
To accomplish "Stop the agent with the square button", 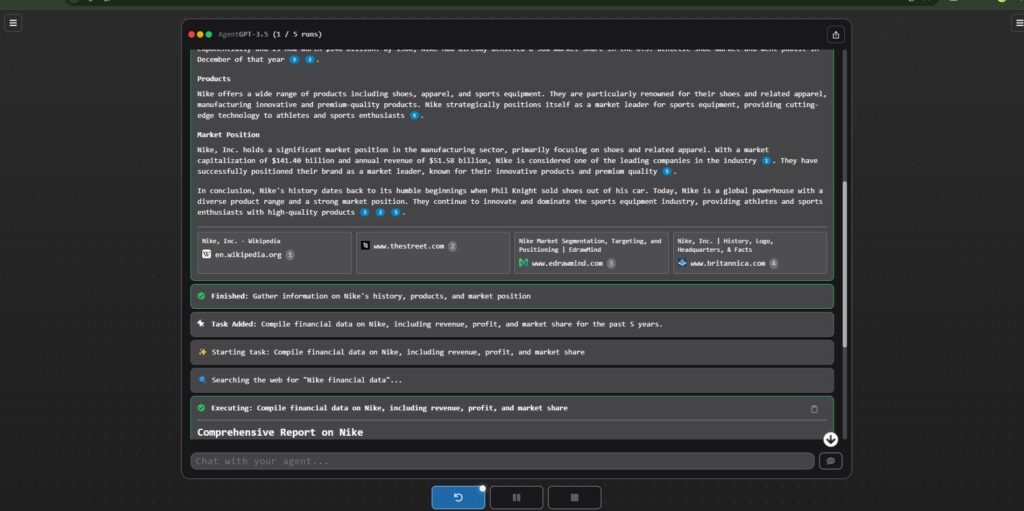I will click(574, 497).
